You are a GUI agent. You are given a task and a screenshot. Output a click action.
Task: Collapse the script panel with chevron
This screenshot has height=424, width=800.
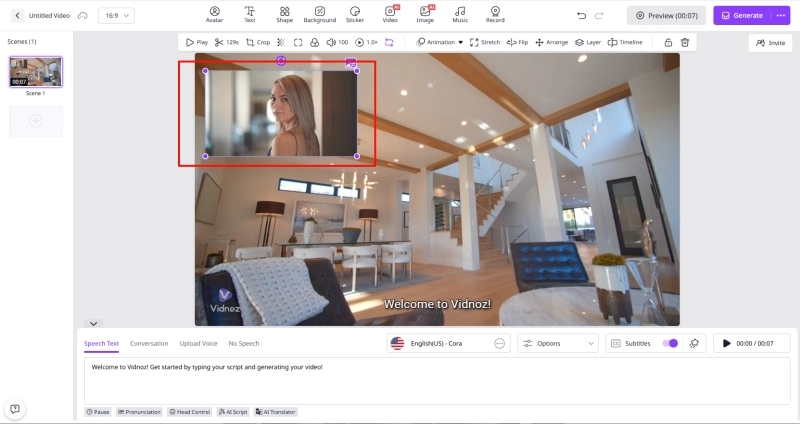pyautogui.click(x=93, y=323)
